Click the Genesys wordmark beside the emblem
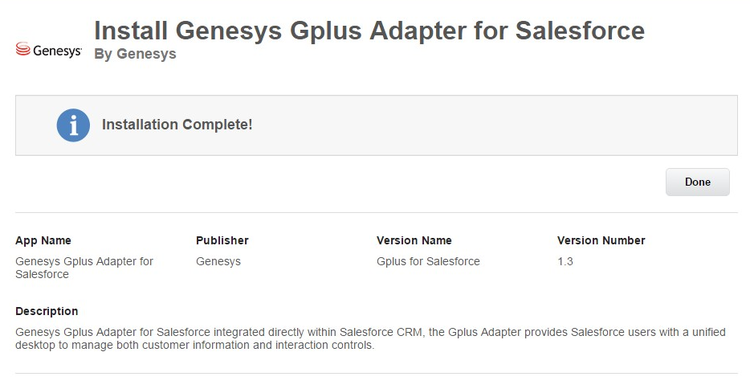 (x=57, y=51)
